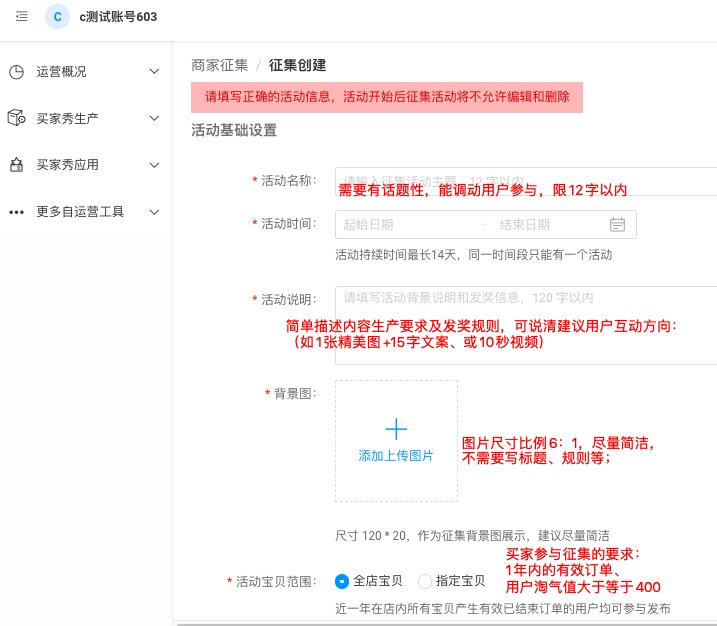
Task: Expand the 更多自运营工具 chevron
Action: (155, 212)
